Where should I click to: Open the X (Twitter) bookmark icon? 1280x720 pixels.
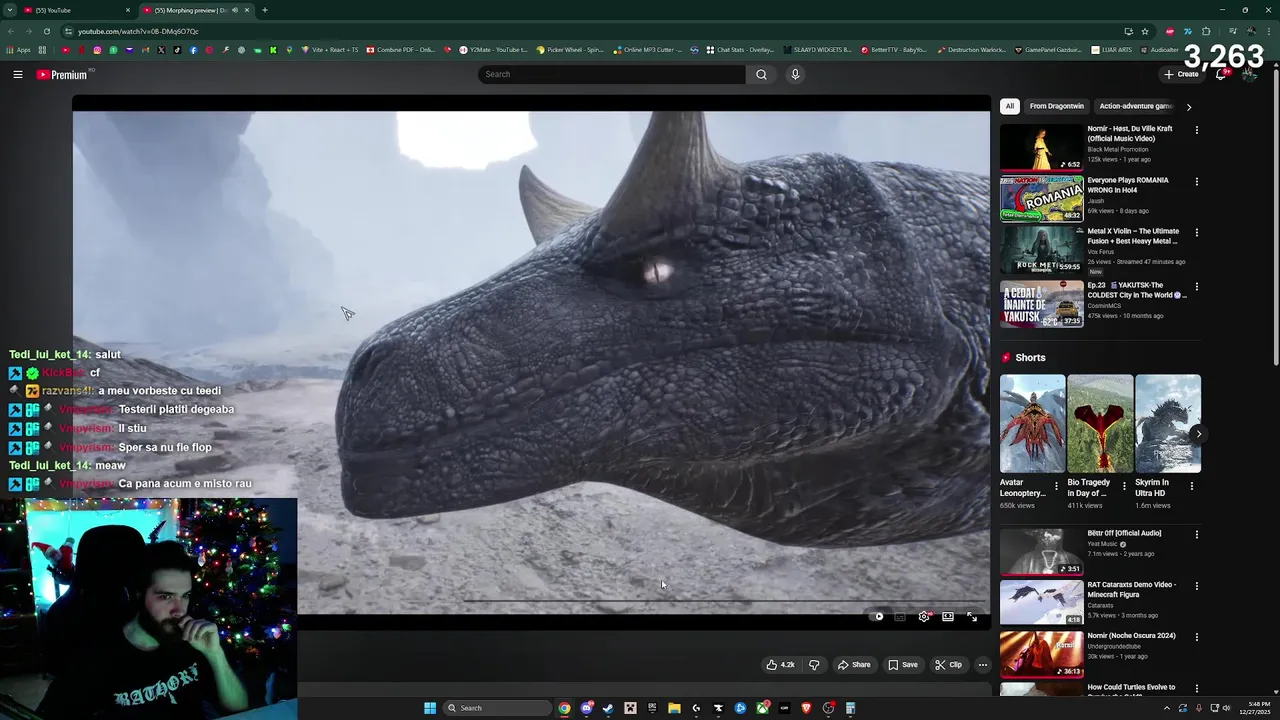[161, 50]
